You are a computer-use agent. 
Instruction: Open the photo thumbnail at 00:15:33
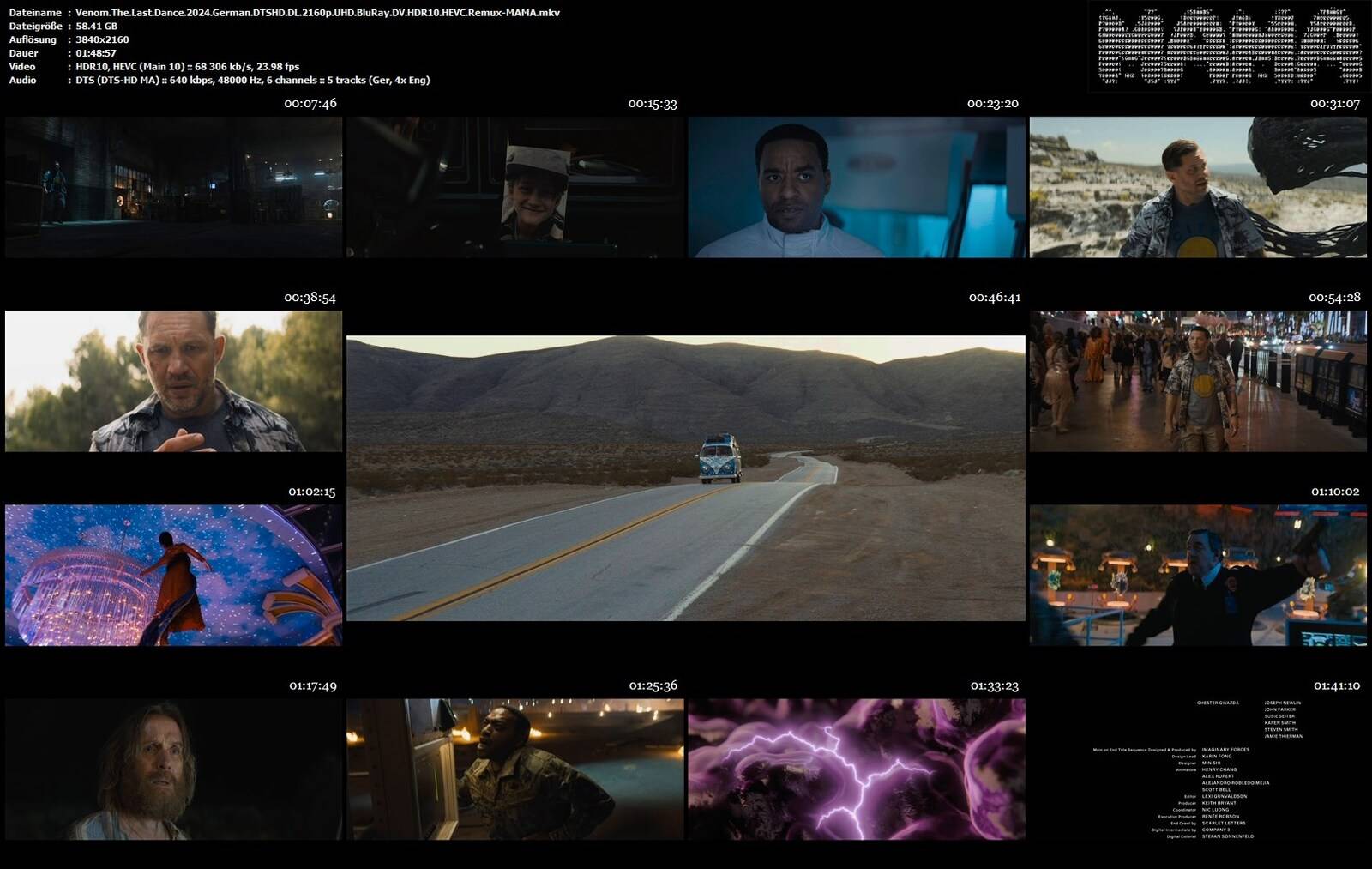515,187
